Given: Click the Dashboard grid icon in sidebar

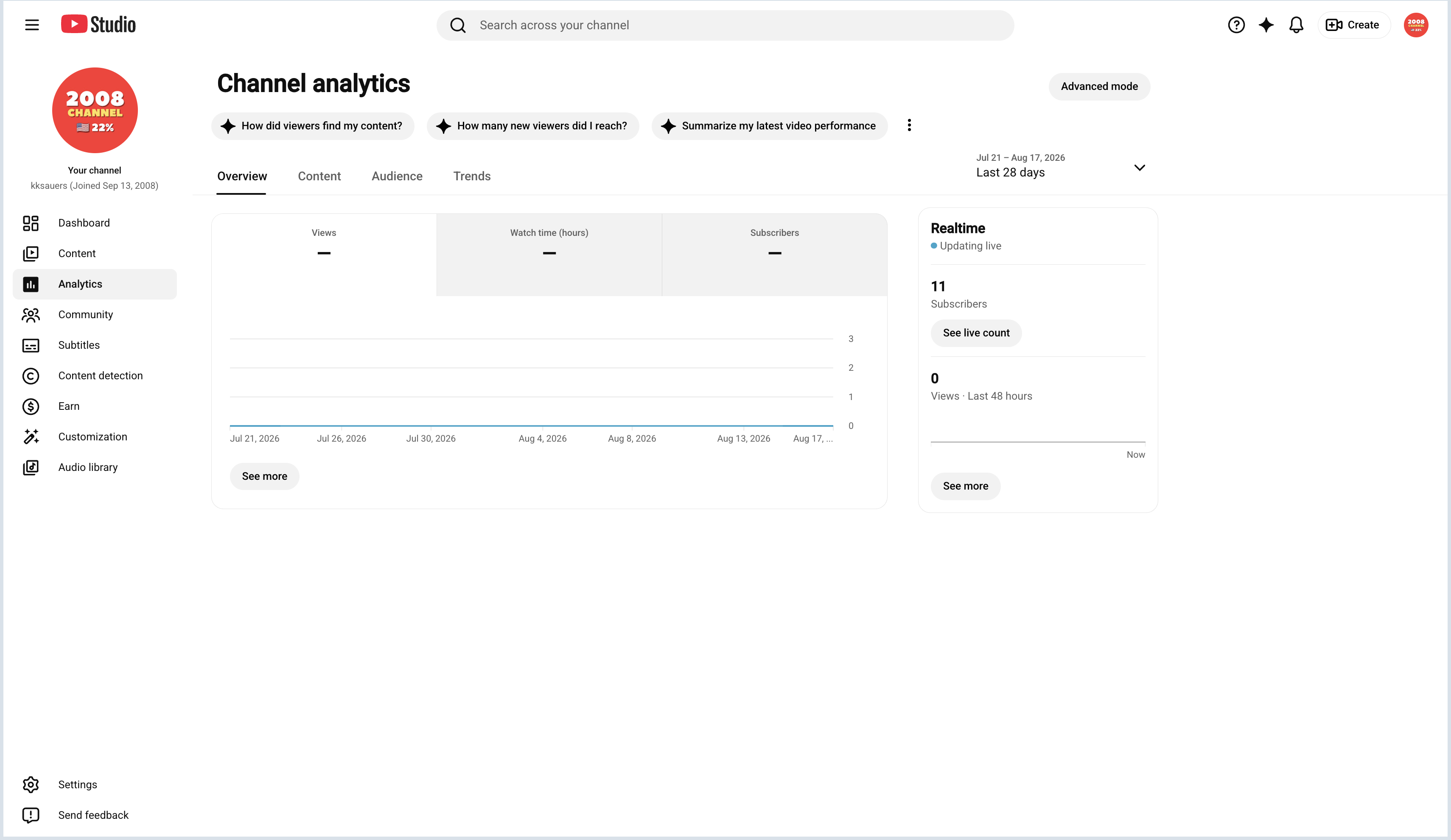Looking at the screenshot, I should (31, 223).
